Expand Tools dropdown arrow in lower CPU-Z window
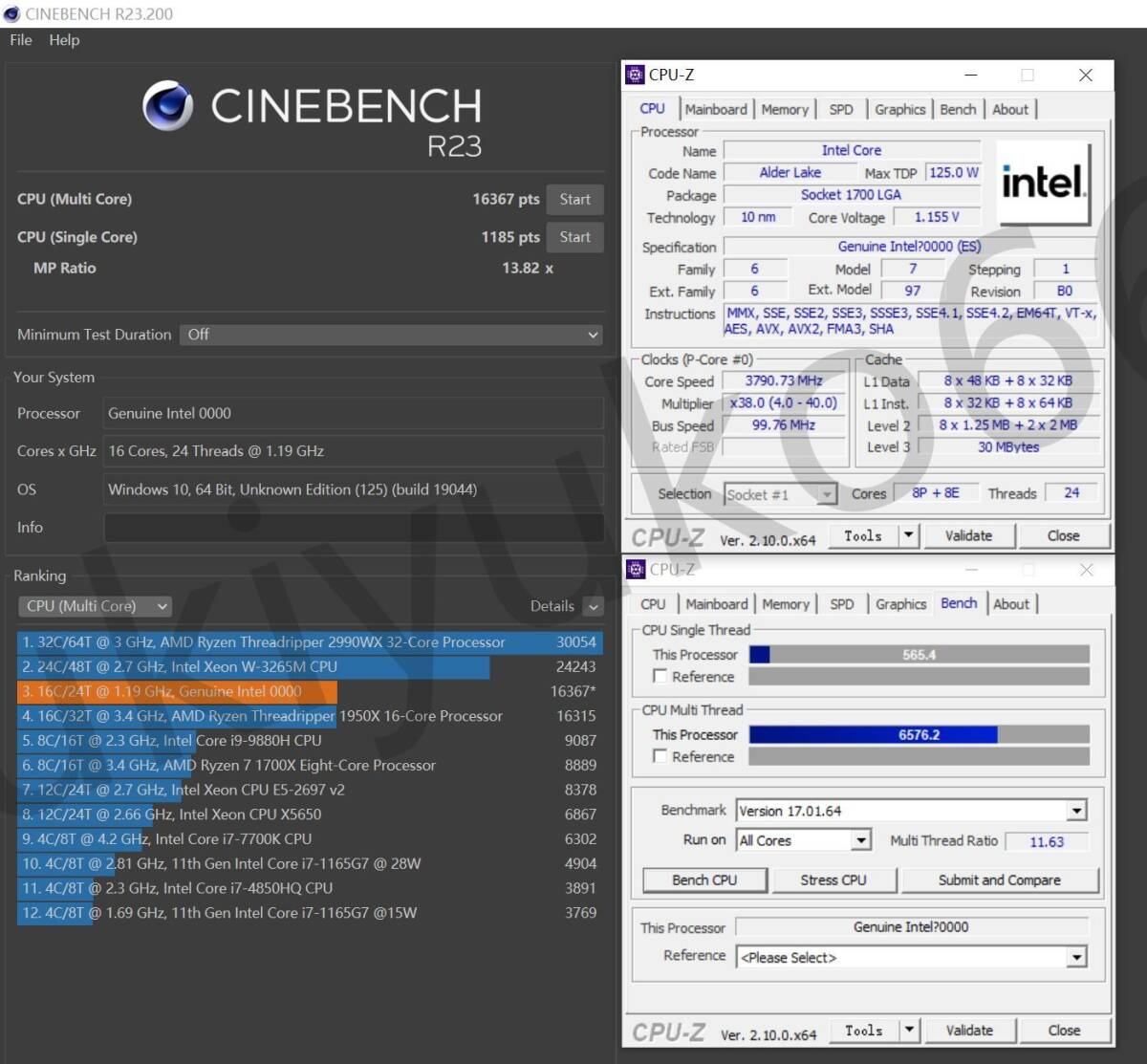Screen dimensions: 1147x1064 click(x=909, y=1031)
